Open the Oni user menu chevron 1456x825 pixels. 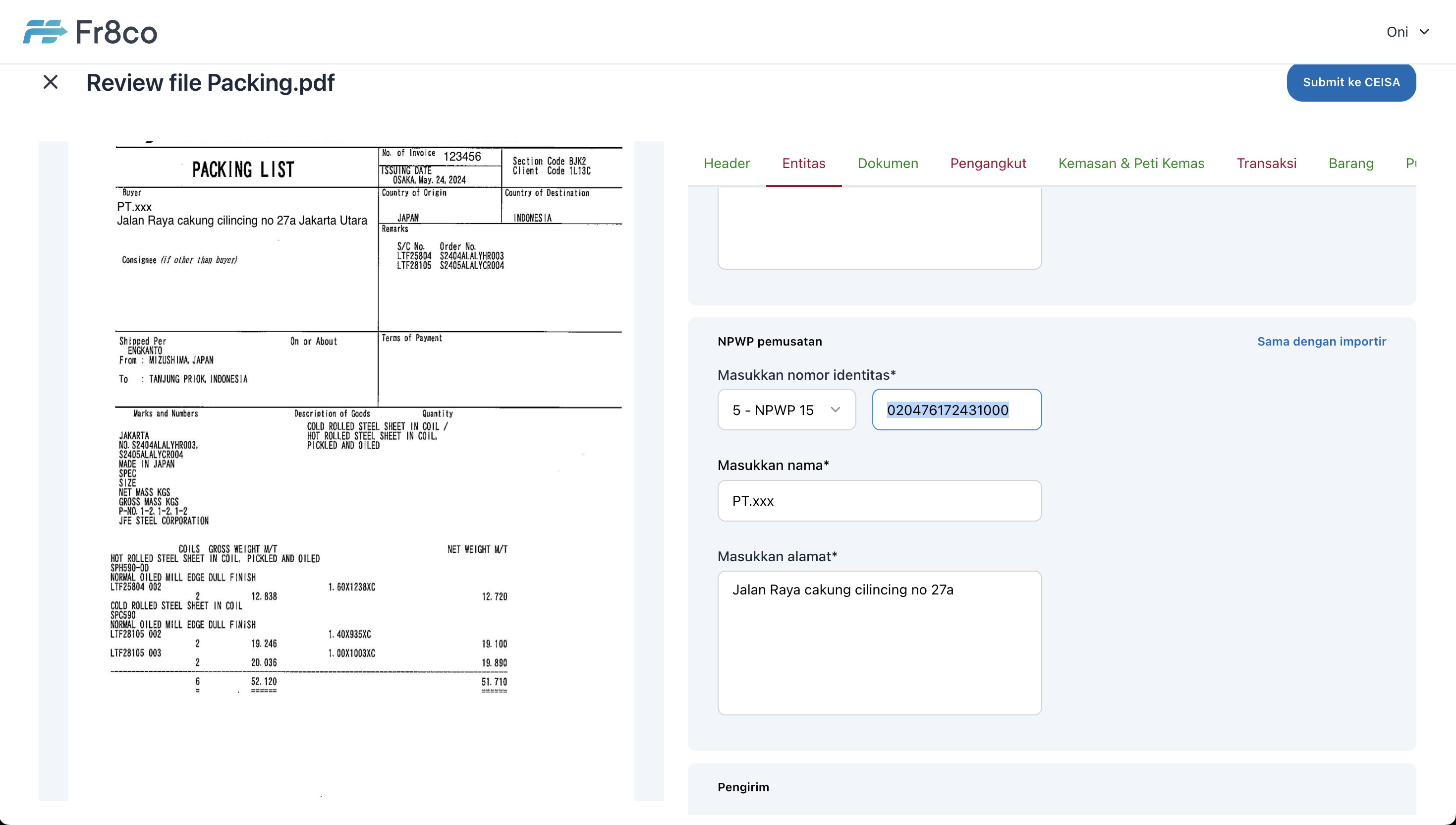[1424, 32]
